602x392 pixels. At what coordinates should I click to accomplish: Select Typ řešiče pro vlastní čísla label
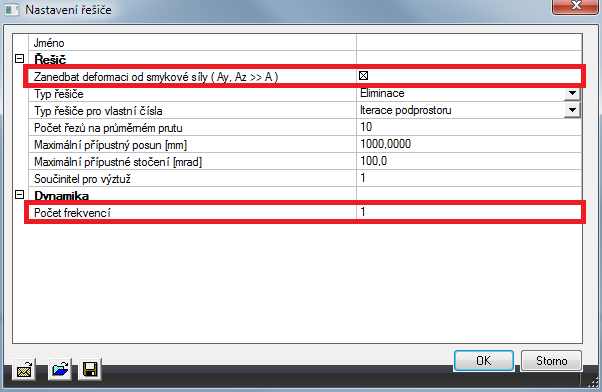click(98, 111)
